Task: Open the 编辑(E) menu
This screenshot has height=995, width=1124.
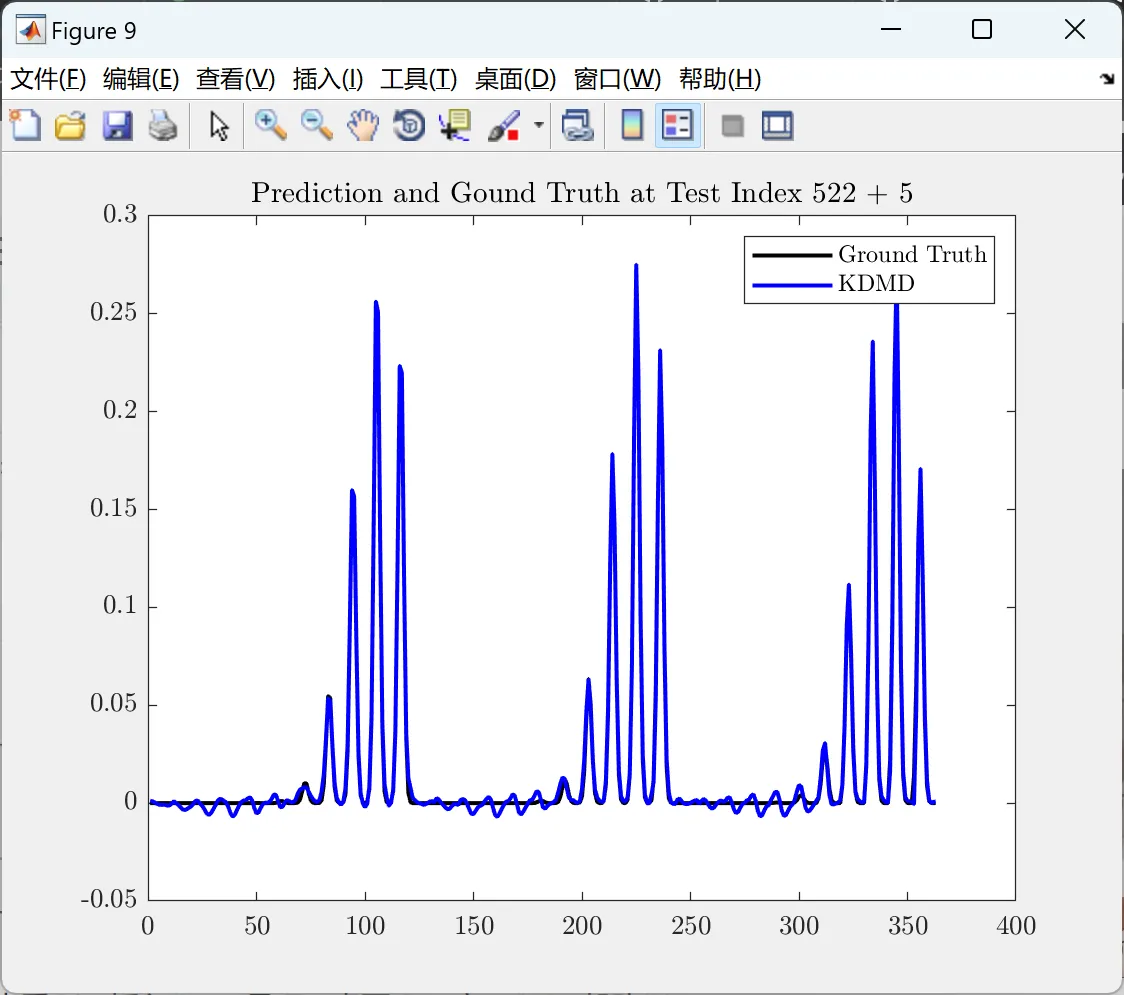Action: (x=141, y=79)
